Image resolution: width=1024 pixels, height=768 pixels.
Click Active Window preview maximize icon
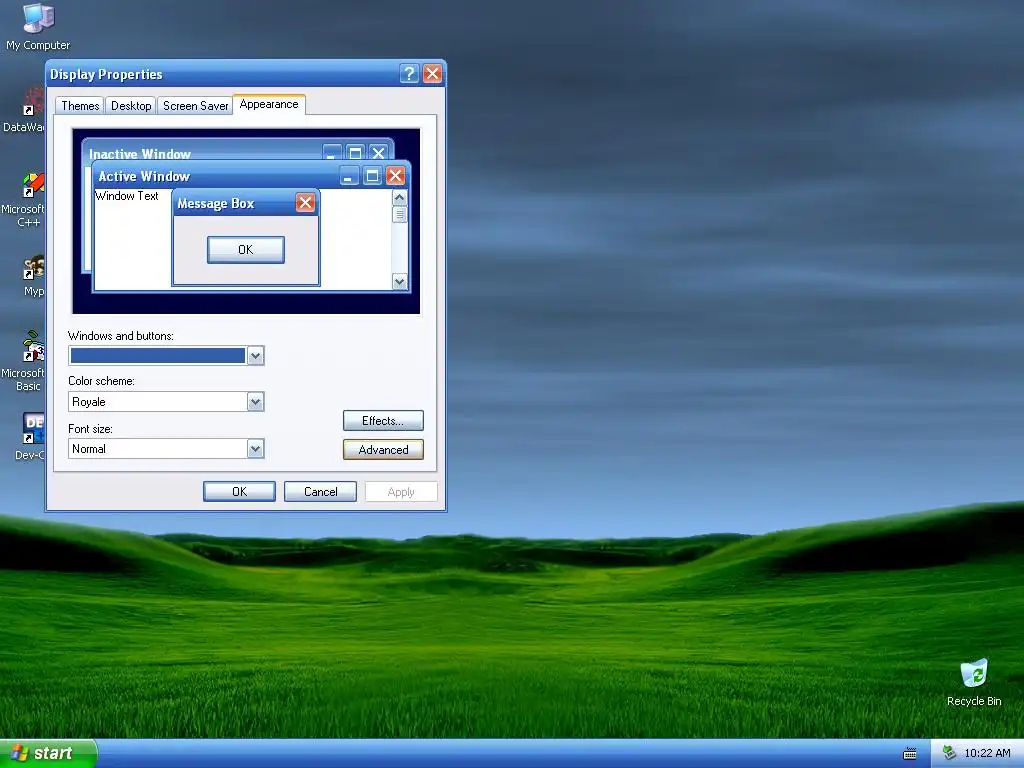(372, 176)
